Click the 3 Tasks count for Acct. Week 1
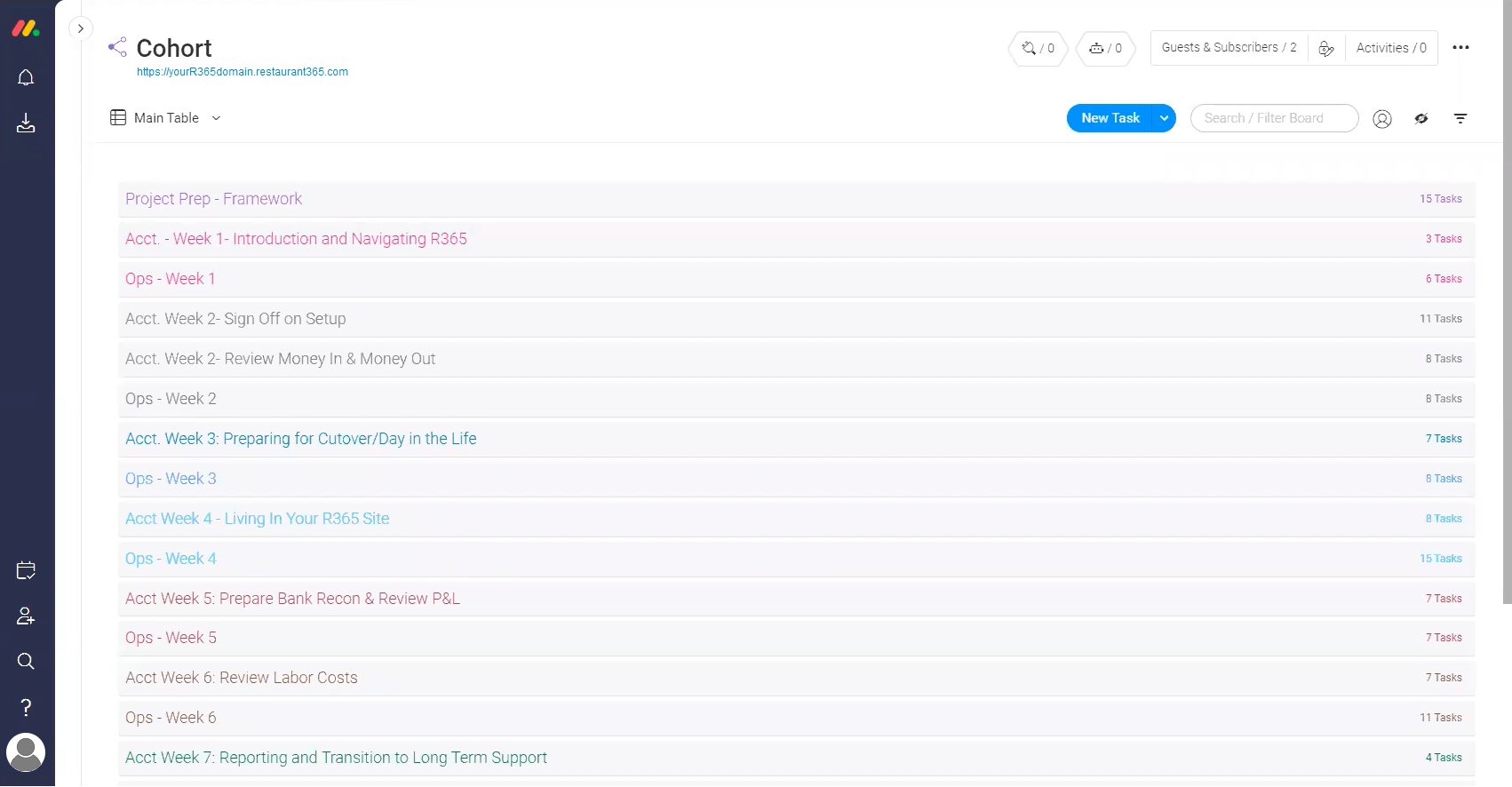Viewport: 1512px width, 787px height. click(1444, 239)
